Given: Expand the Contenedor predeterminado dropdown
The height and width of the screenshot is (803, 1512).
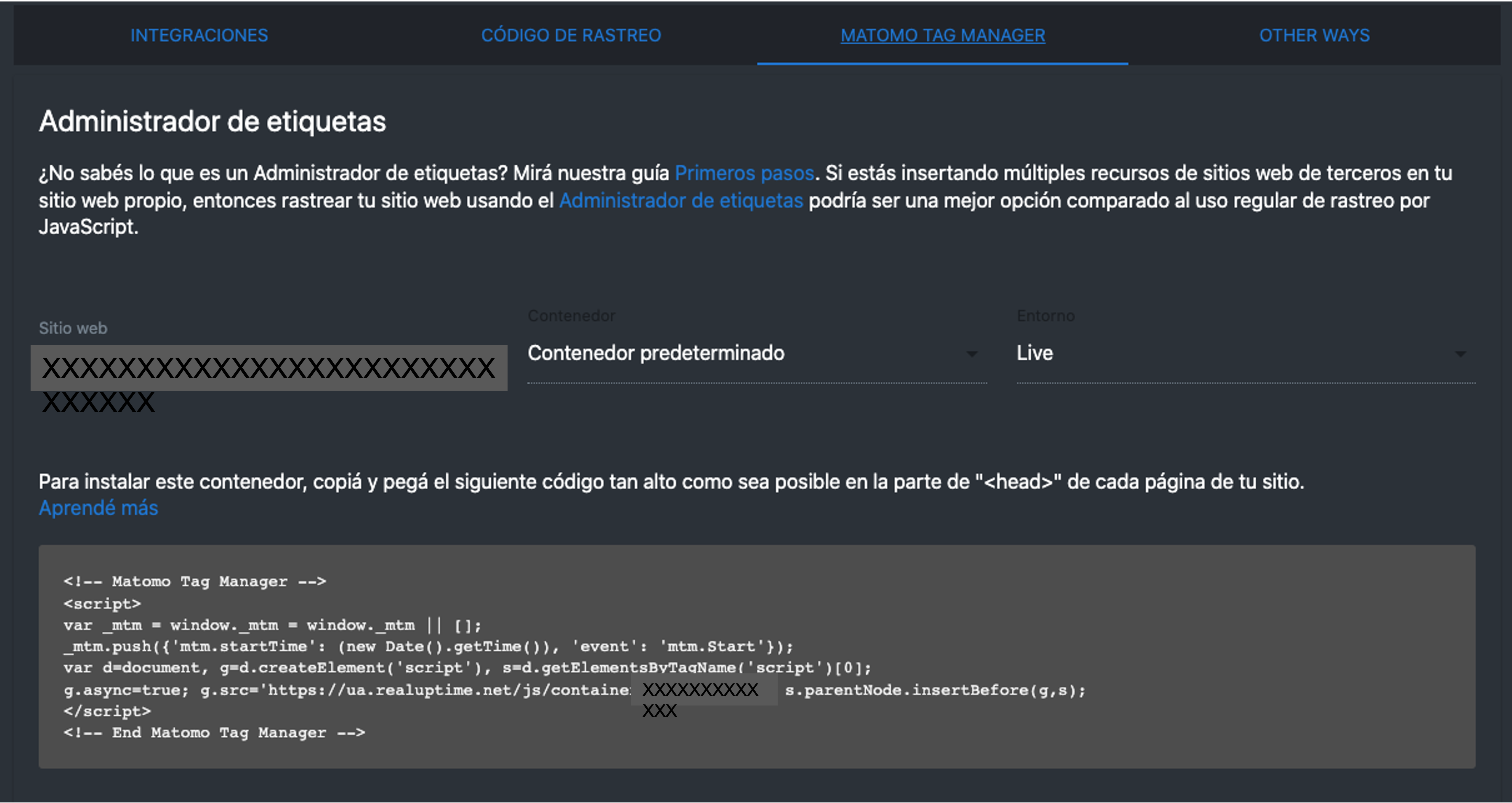Looking at the screenshot, I should coord(757,353).
